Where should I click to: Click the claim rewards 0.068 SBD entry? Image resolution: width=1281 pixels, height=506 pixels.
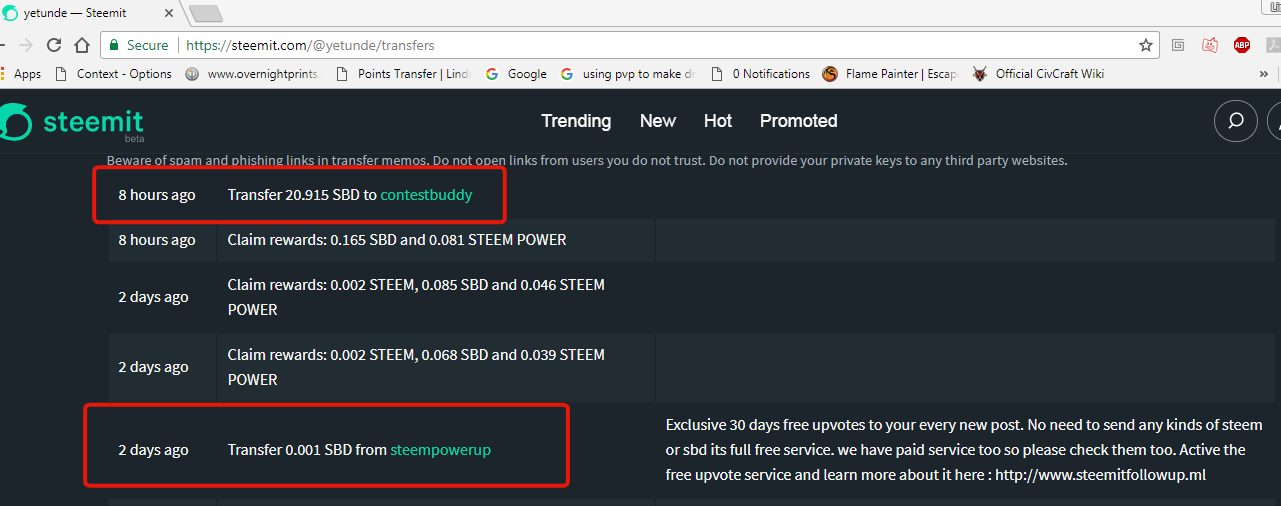point(416,367)
